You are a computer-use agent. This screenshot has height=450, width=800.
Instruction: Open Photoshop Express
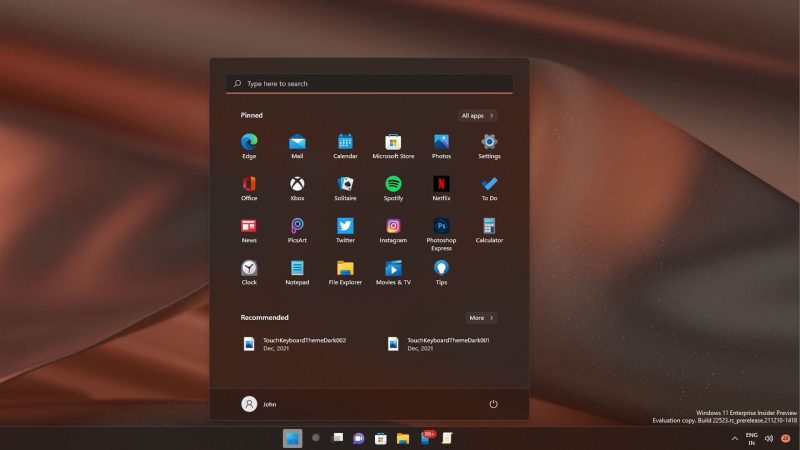(441, 227)
